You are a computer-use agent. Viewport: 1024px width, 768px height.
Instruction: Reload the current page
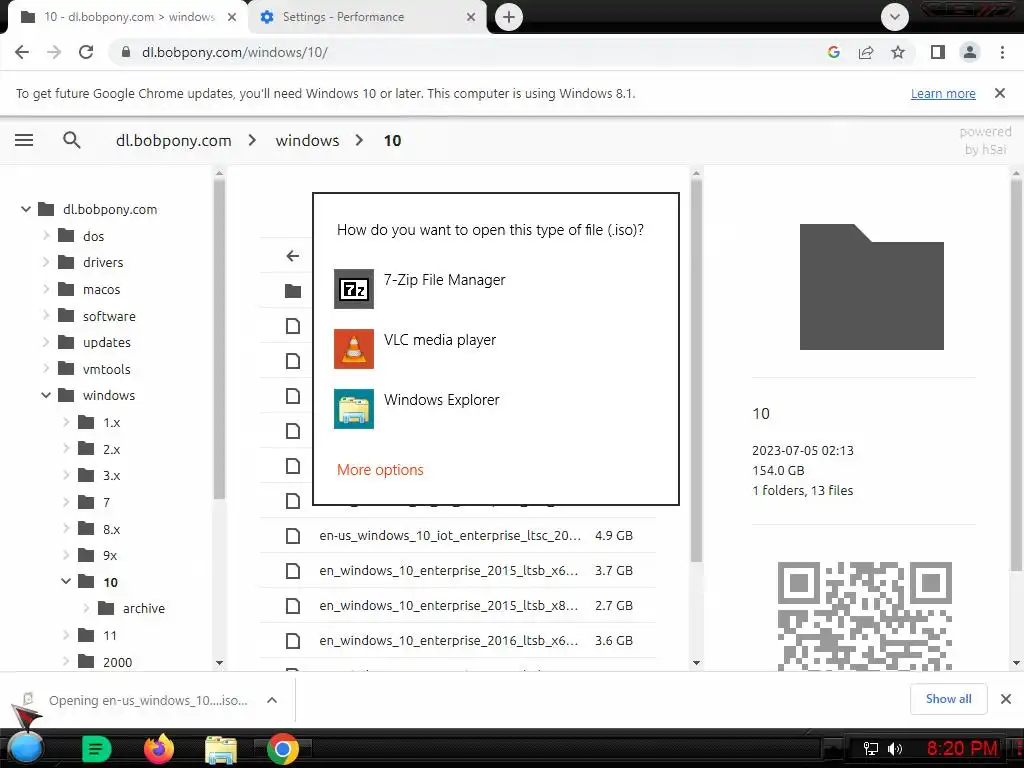click(x=86, y=52)
